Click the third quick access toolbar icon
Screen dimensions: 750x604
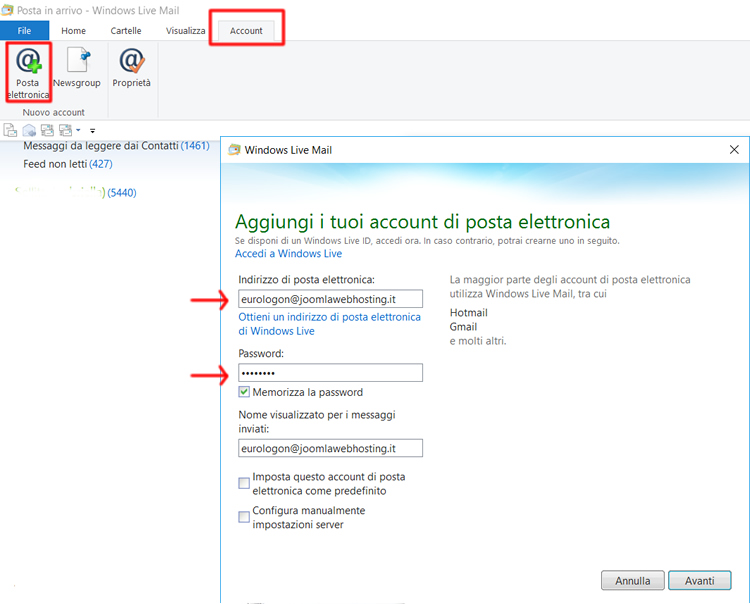(47, 130)
